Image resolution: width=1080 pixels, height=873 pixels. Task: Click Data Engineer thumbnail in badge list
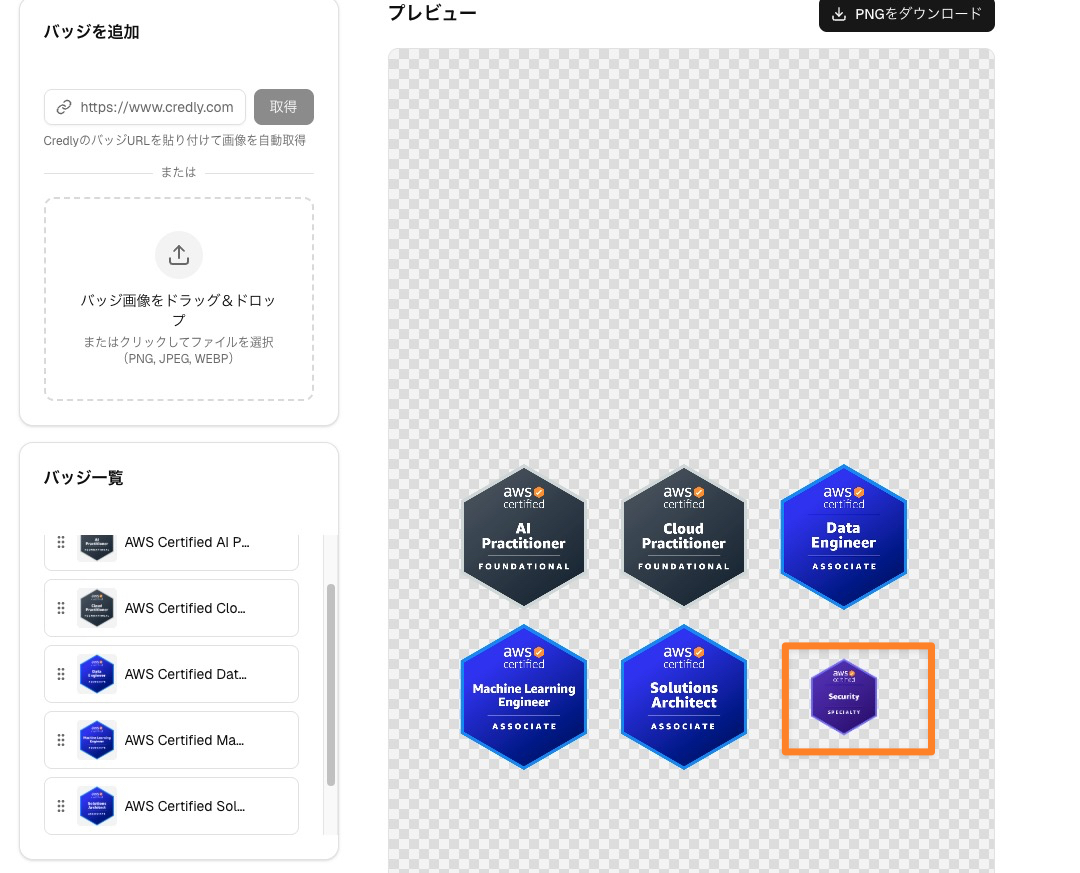96,674
